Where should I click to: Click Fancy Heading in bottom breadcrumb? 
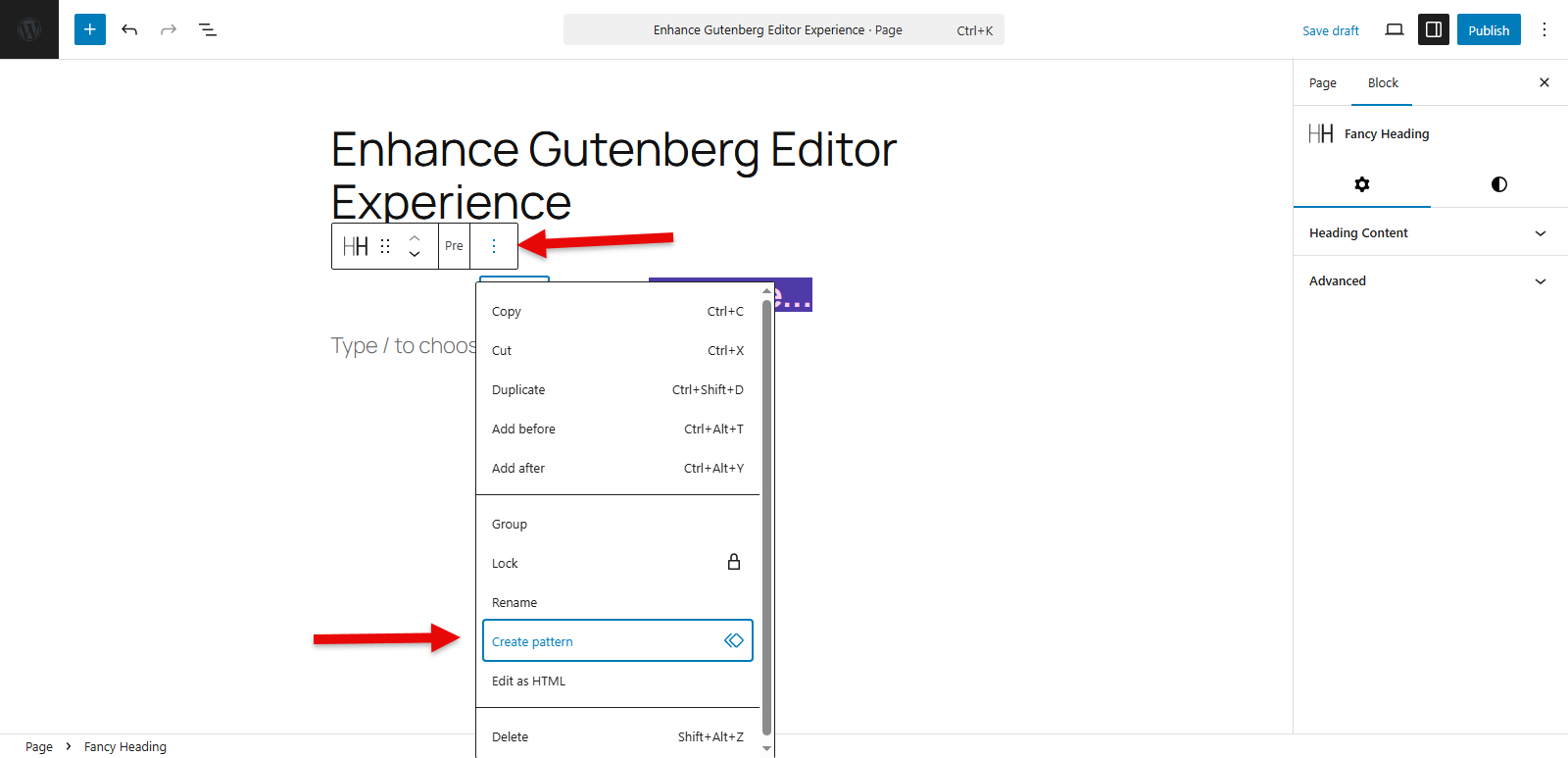point(125,746)
